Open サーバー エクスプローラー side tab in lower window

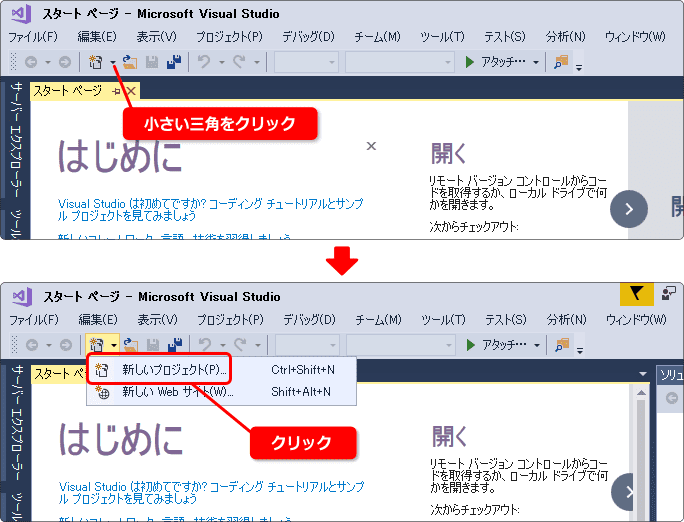tap(17, 423)
